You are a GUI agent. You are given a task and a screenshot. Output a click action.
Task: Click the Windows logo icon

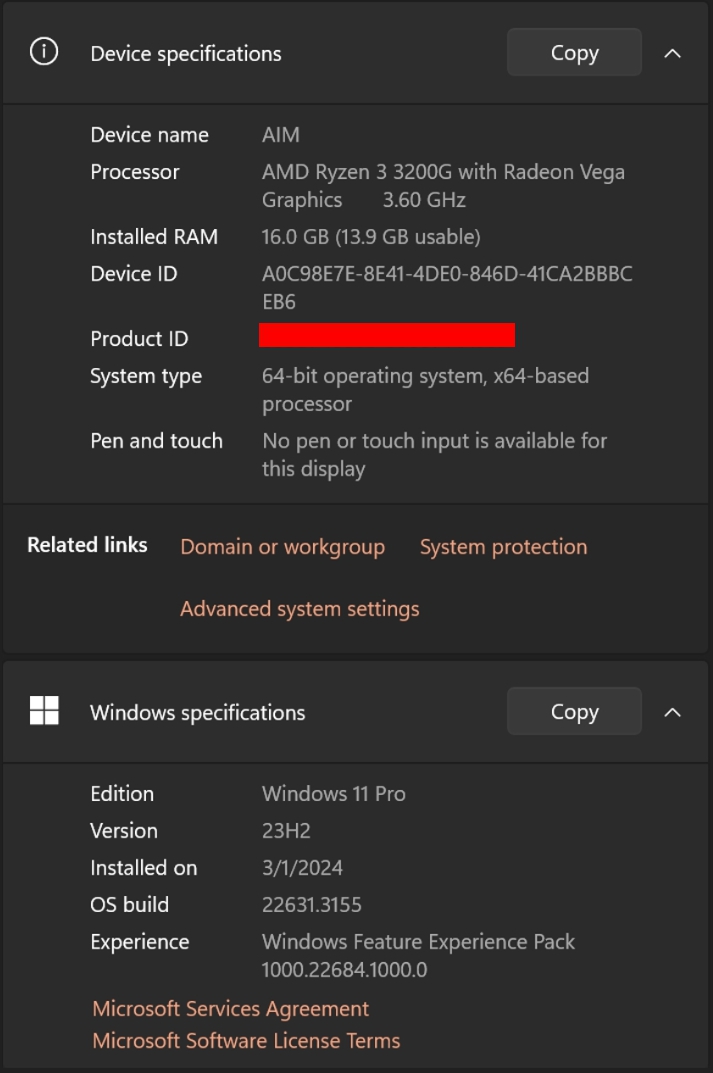44,711
